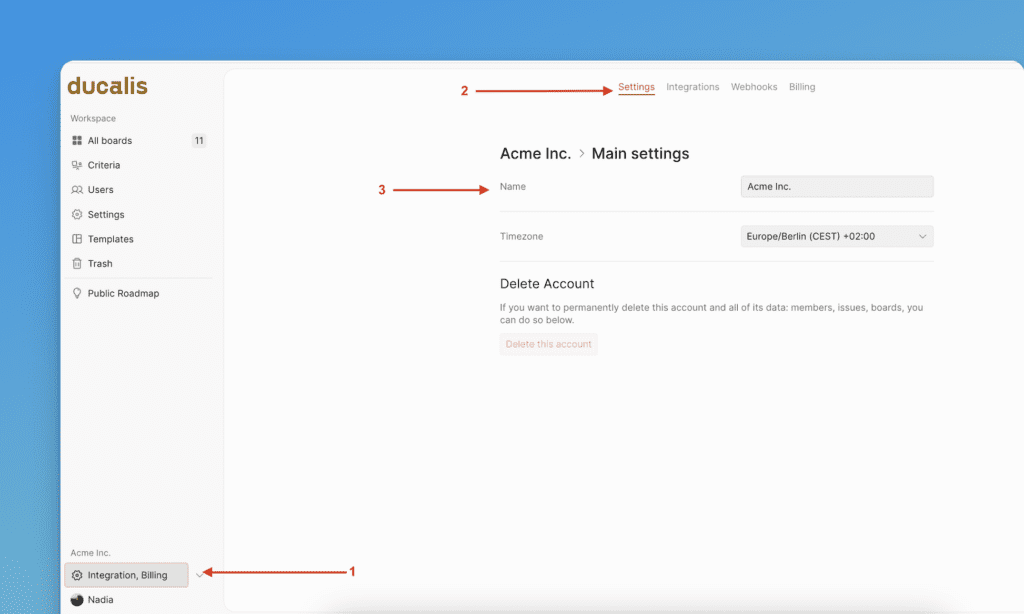Open Criteria via its sidebar icon

click(x=77, y=165)
